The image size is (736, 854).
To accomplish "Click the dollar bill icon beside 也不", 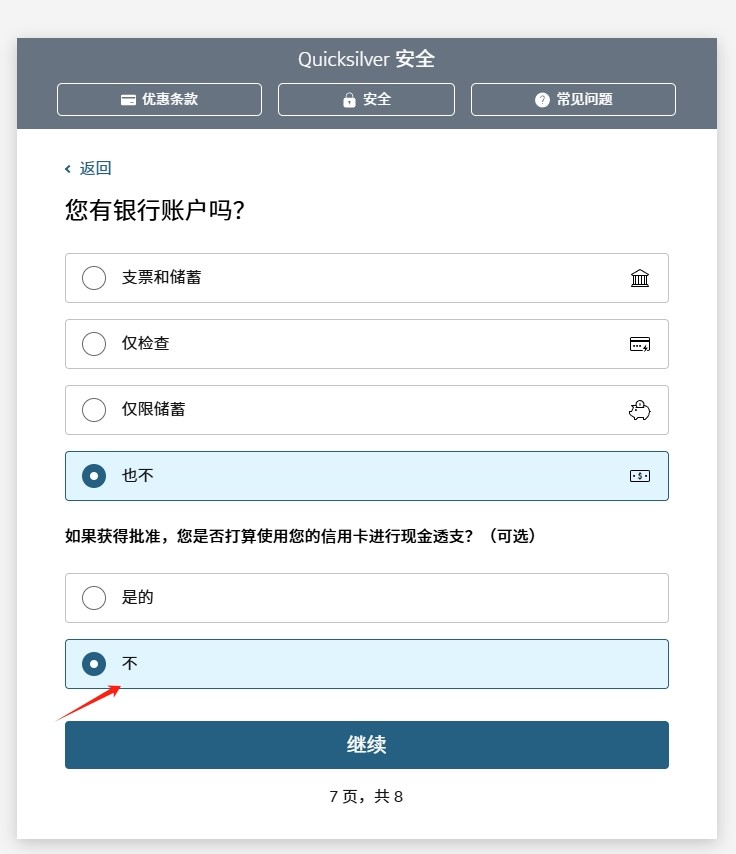I will click(640, 476).
